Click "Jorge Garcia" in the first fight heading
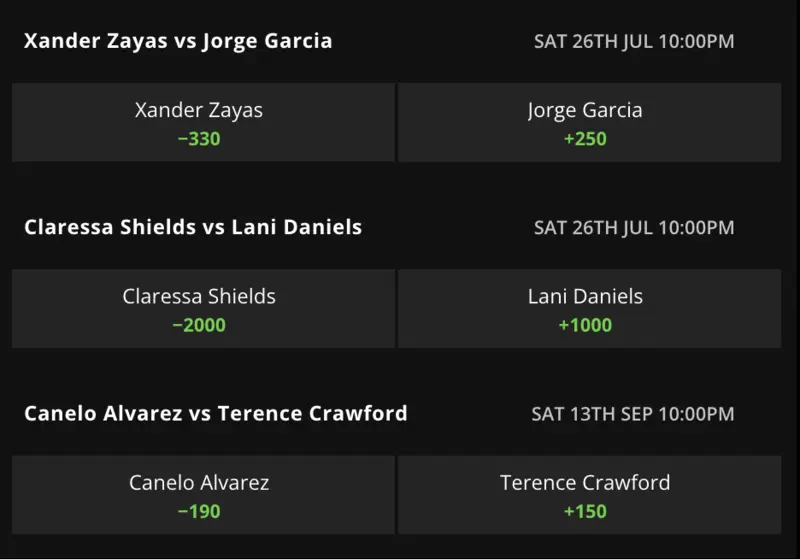The width and height of the screenshot is (800, 559). (x=267, y=41)
